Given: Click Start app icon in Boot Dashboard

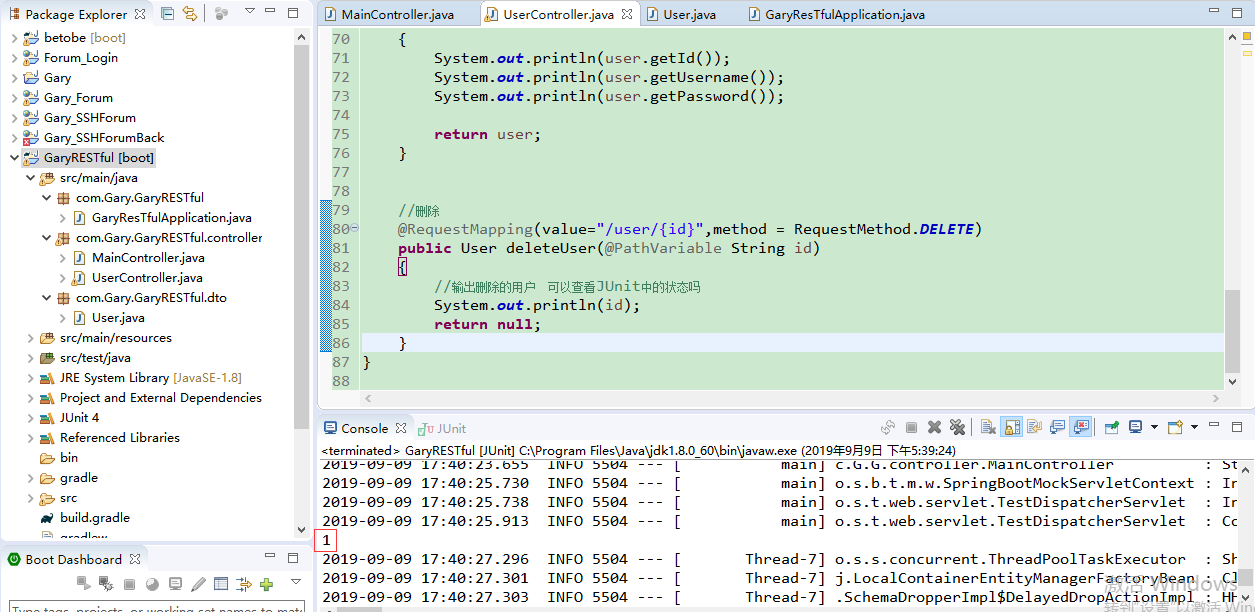Looking at the screenshot, I should pos(84,584).
